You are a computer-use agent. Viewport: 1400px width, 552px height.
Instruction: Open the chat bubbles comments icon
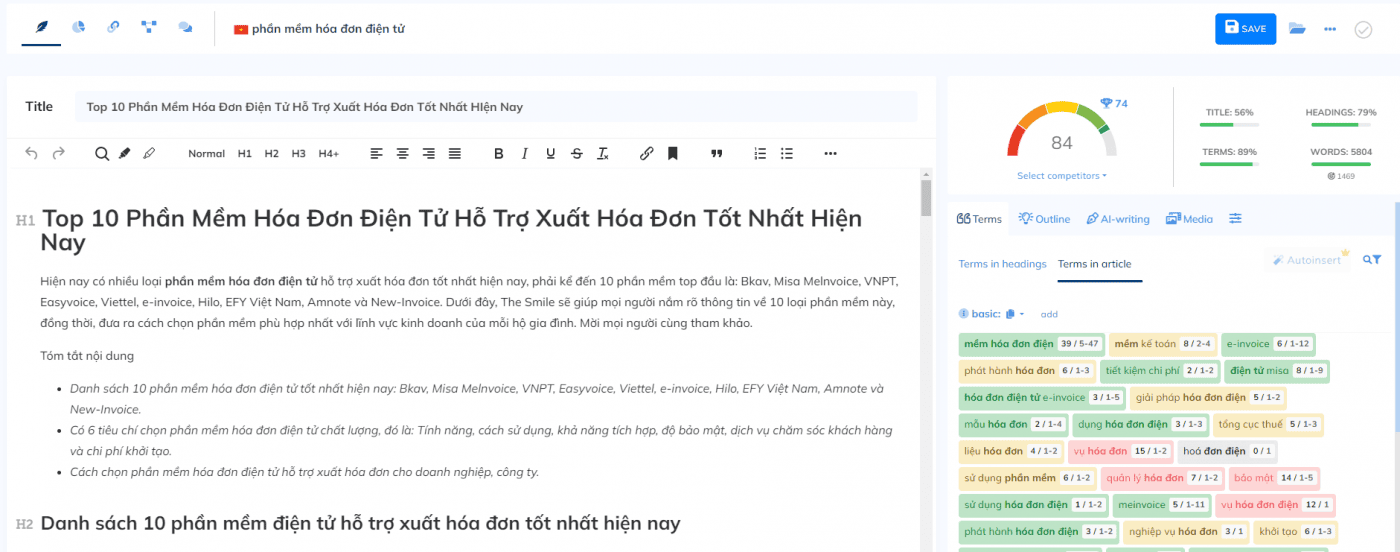coord(185,27)
